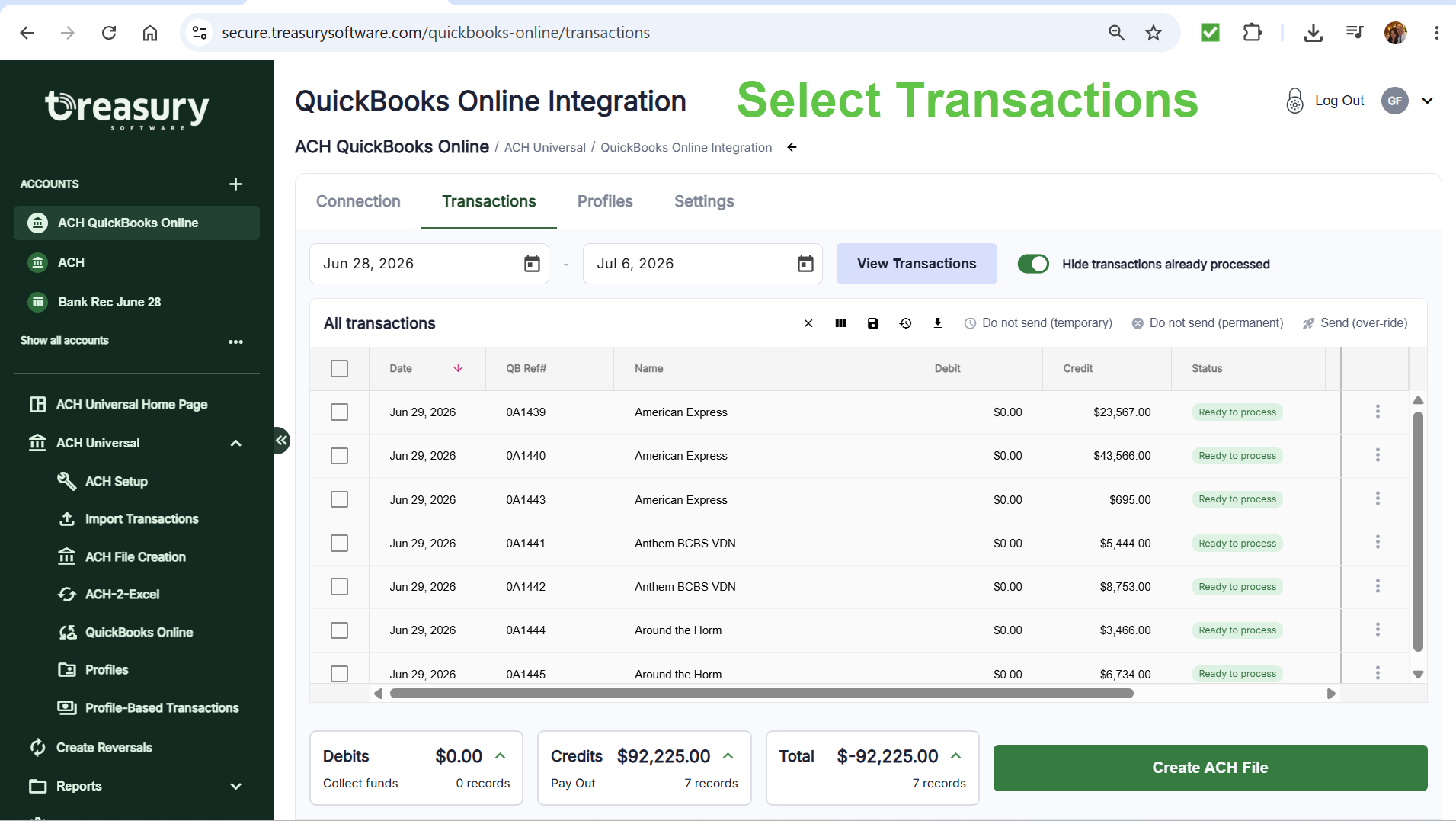Click the table's vertical scrollbar thumb
Viewport: 1456px width, 821px height.
point(1418,531)
